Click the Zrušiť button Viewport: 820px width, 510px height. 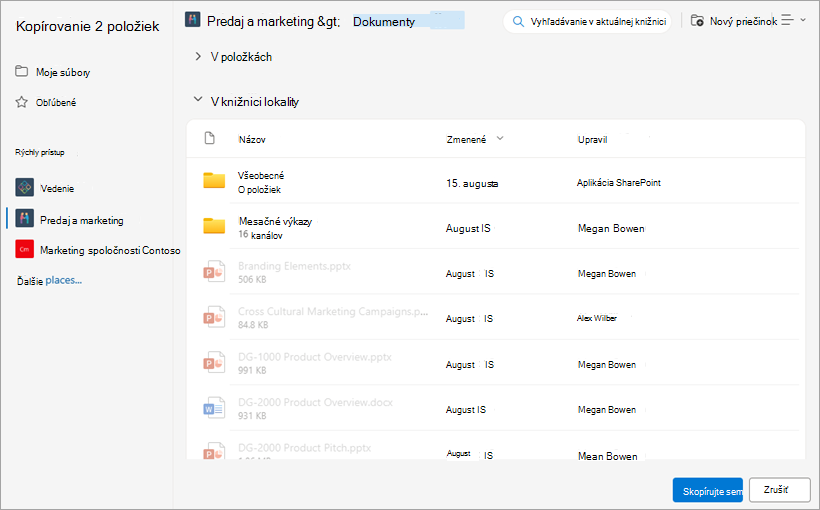[779, 490]
